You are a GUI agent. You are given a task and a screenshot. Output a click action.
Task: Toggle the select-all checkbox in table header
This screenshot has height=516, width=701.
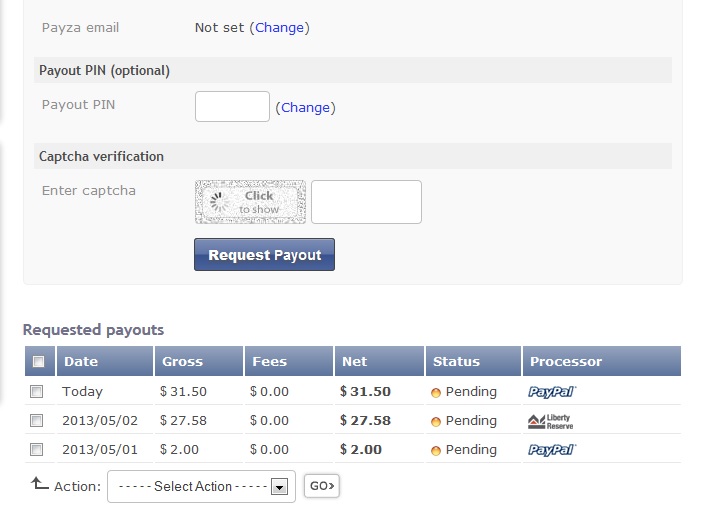pos(38,362)
